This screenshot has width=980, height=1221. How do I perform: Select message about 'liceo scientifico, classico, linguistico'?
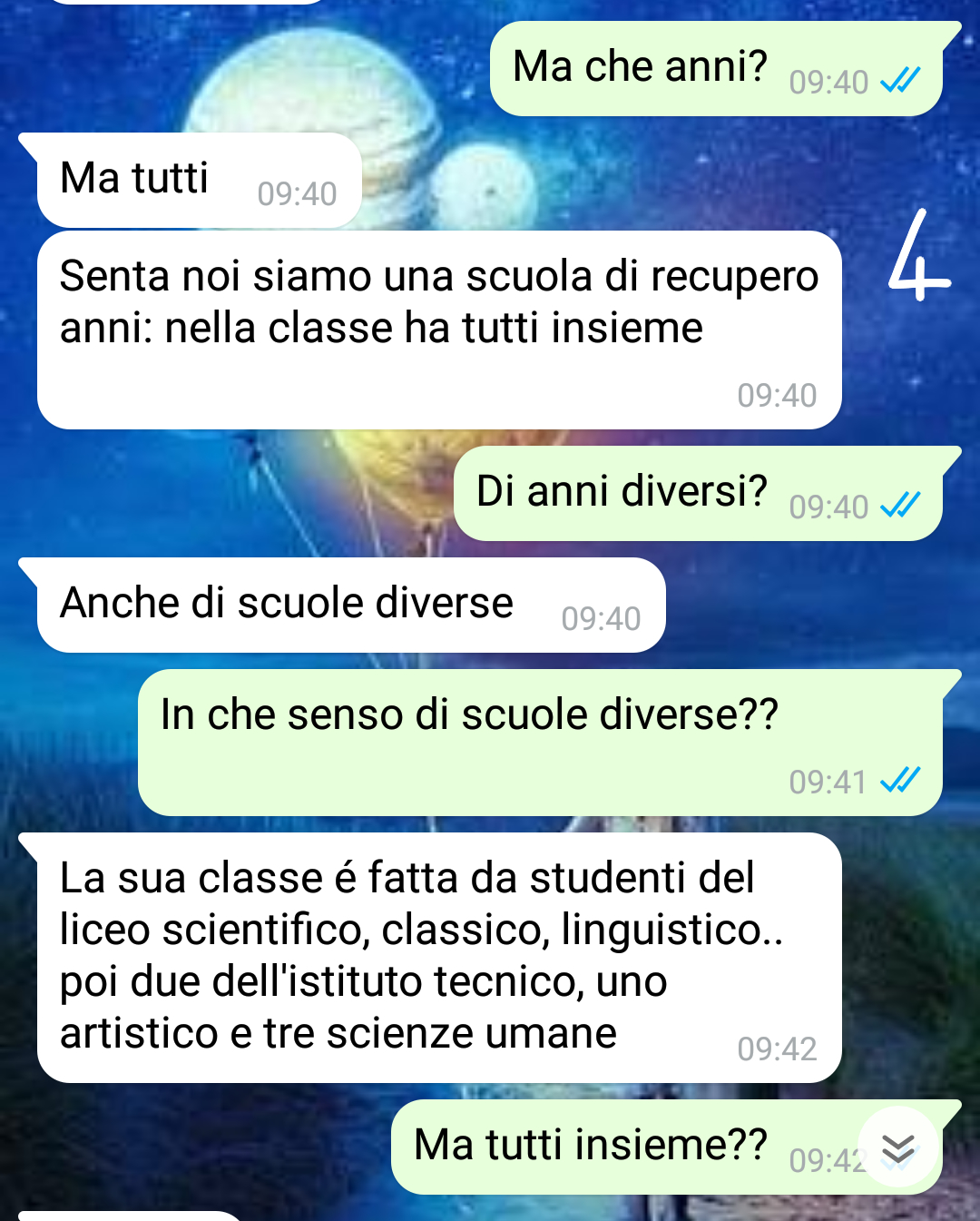click(x=439, y=958)
